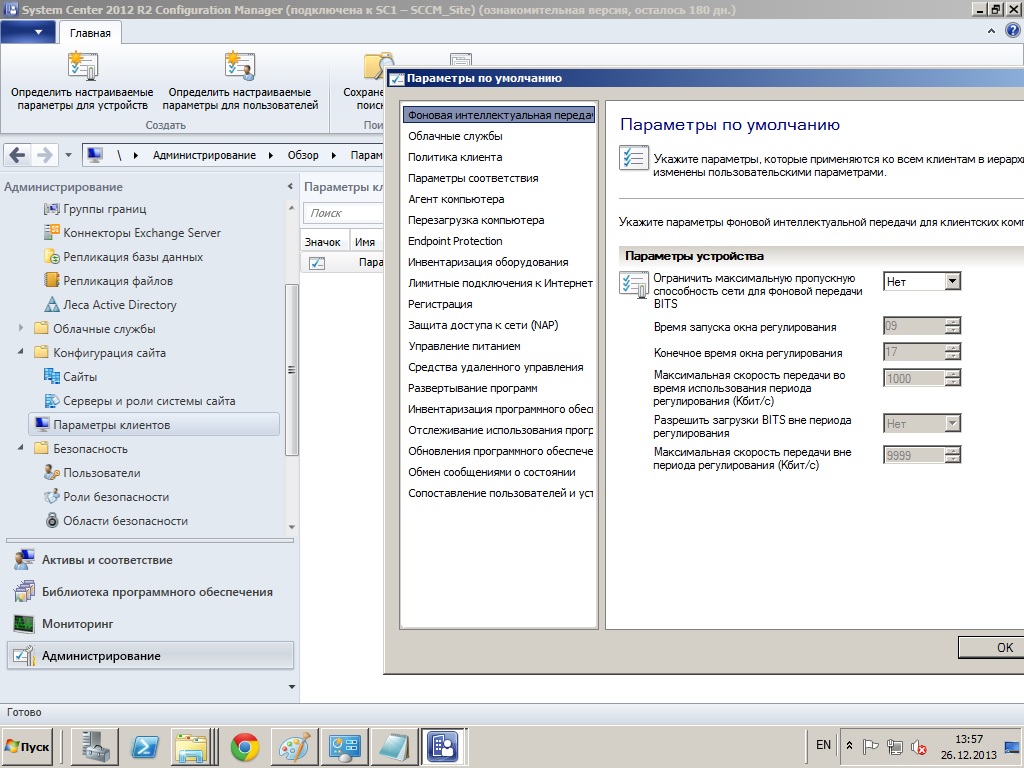The image size is (1024, 768).
Task: Click the OK button in dialog
Action: [991, 647]
